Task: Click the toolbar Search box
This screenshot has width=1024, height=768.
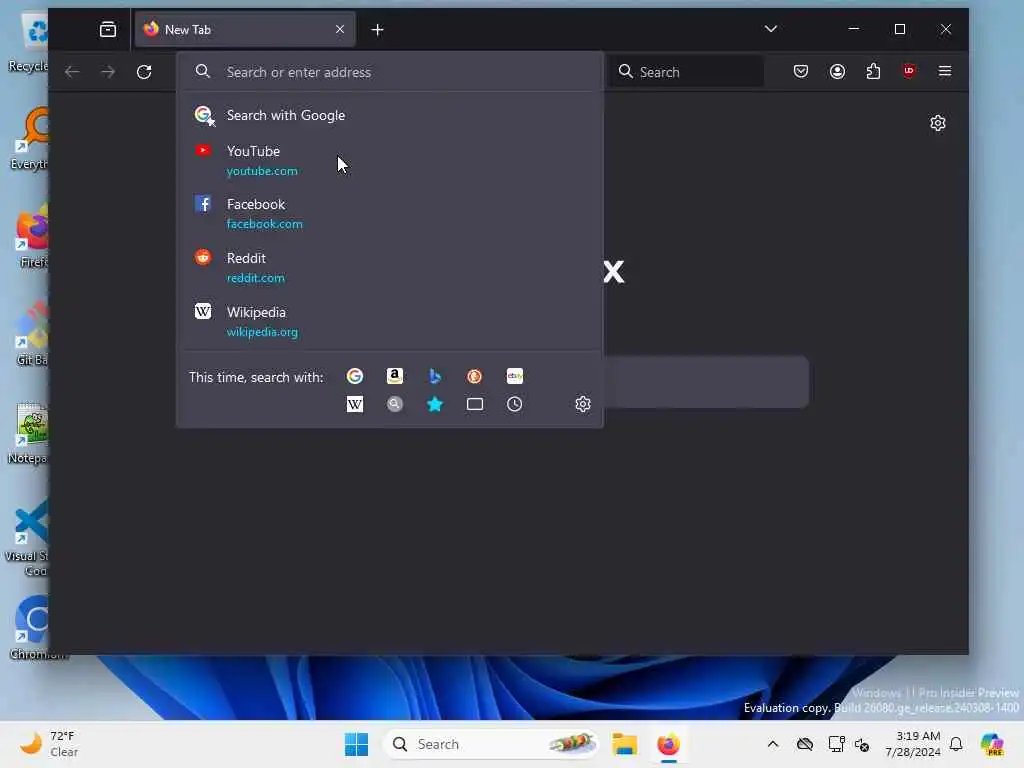Action: [x=687, y=72]
